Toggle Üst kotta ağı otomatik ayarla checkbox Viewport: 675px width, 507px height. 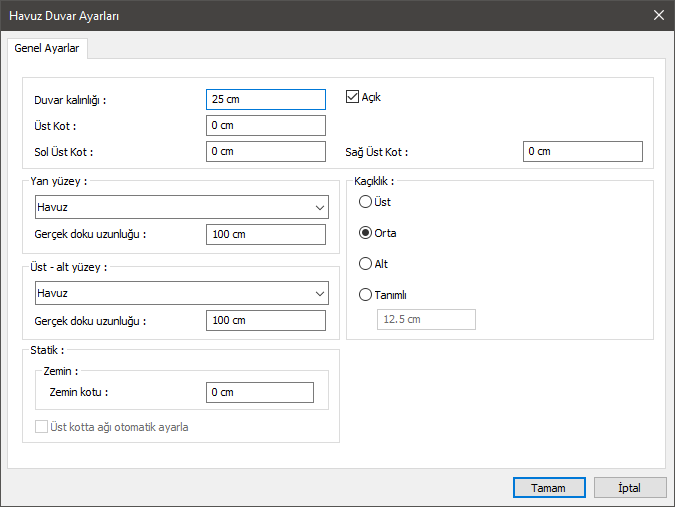(x=42, y=427)
